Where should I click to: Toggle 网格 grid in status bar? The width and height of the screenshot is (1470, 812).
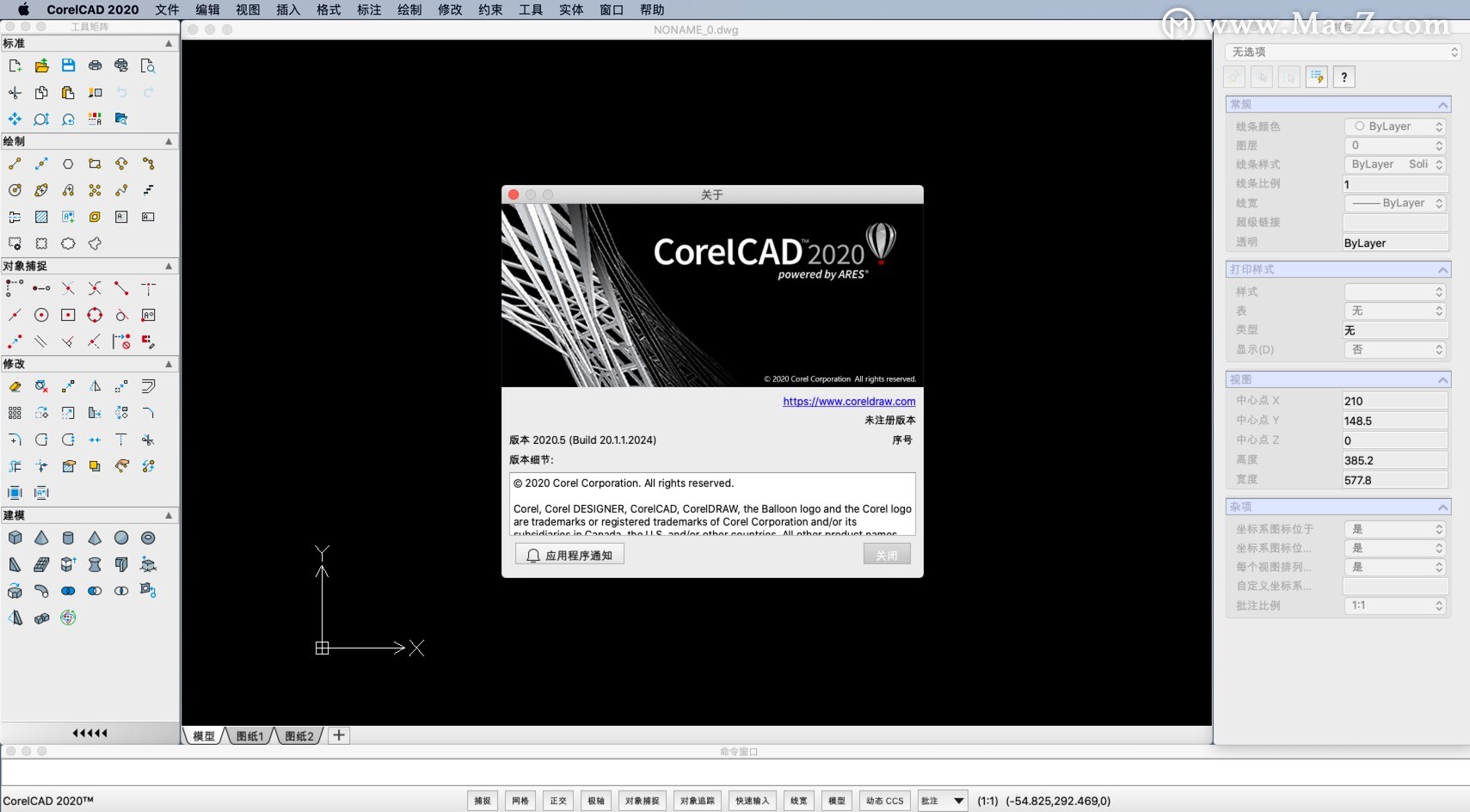(520, 801)
